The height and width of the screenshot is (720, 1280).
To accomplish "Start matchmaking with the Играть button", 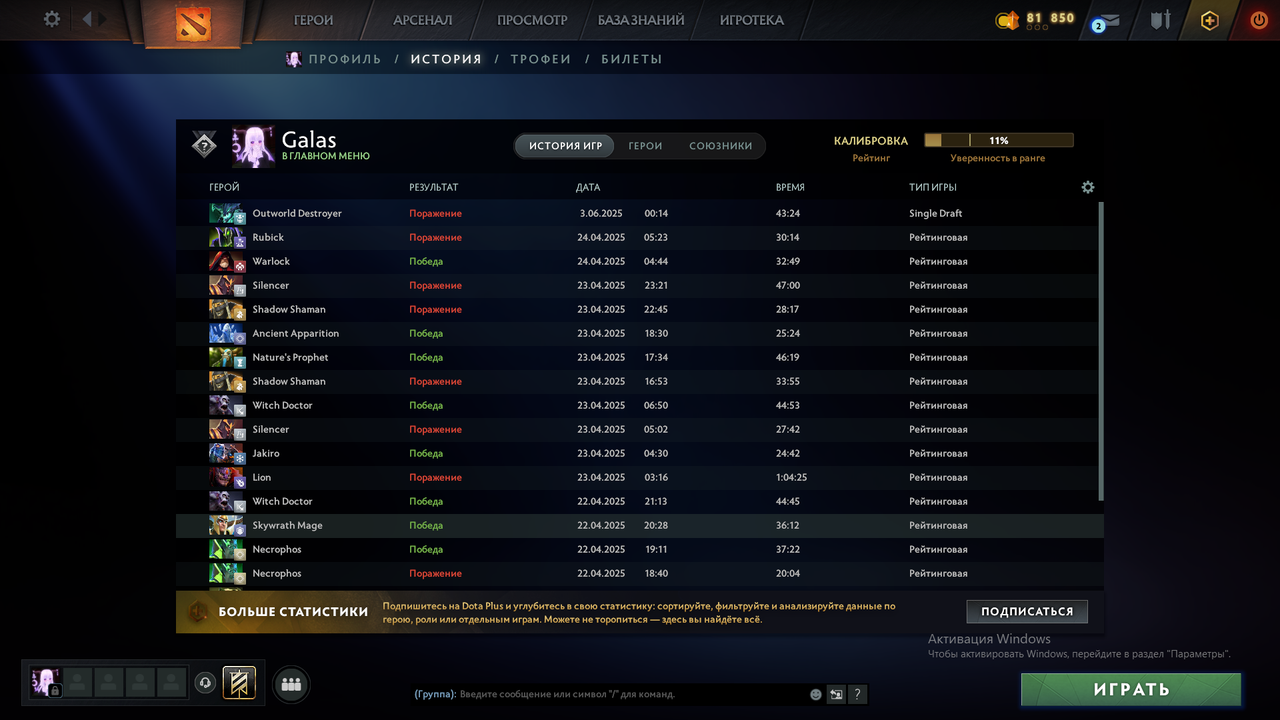I will pos(1131,689).
